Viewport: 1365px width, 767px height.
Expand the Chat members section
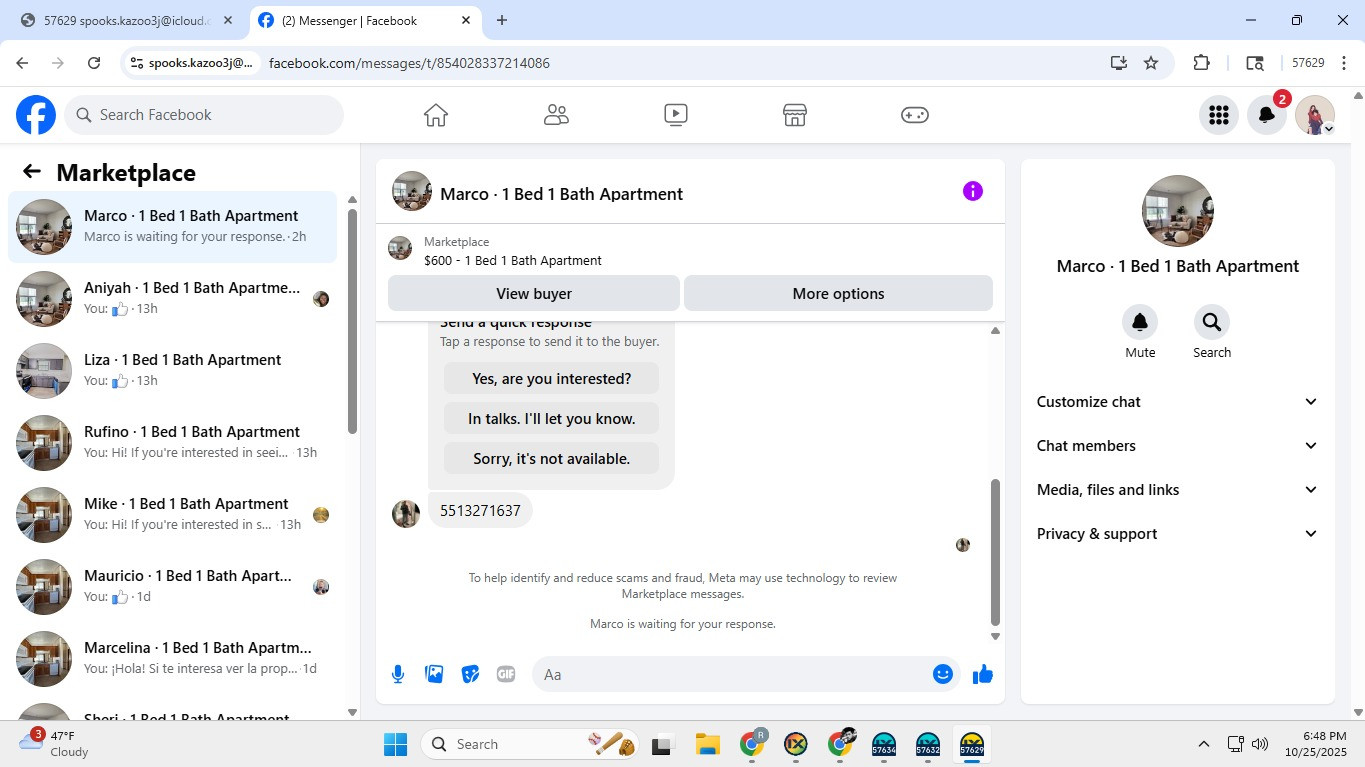tap(1178, 446)
